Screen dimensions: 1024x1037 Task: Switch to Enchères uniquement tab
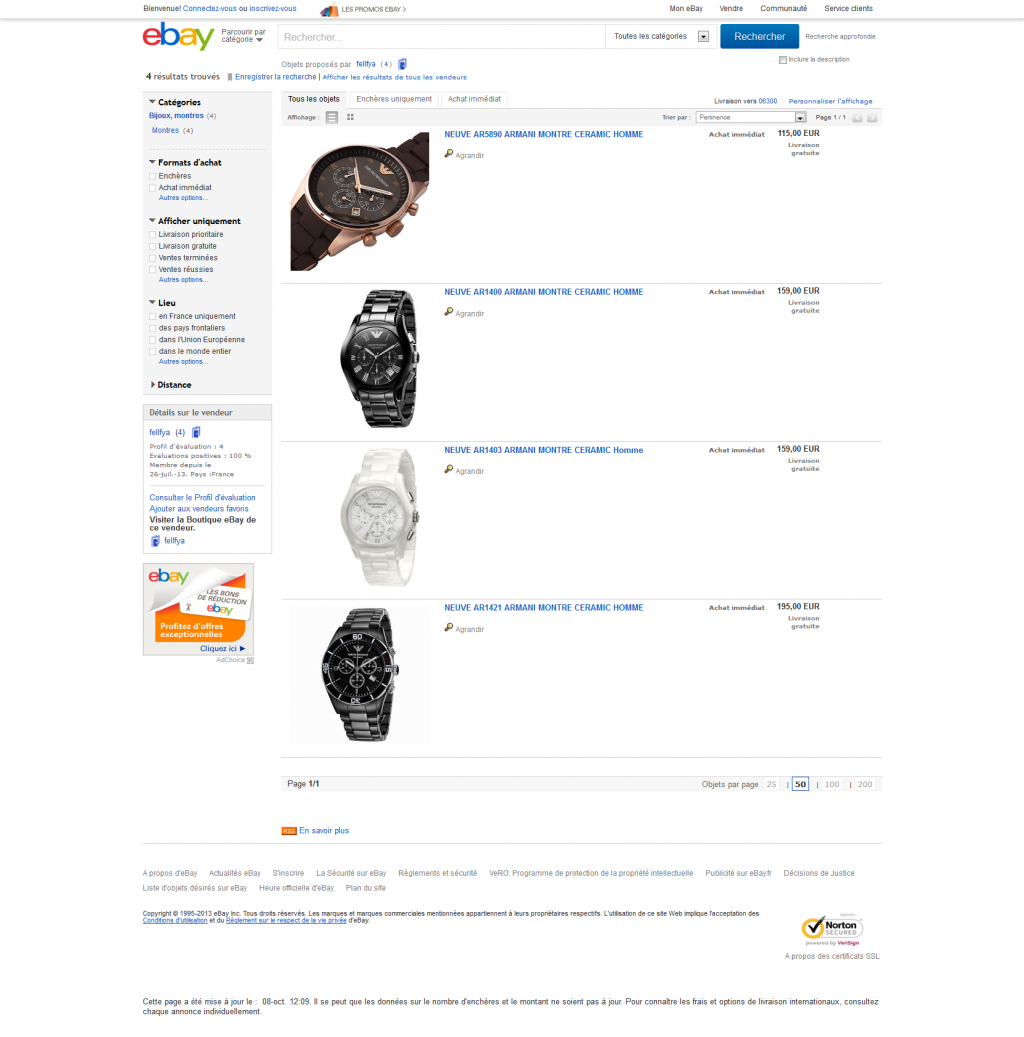click(x=394, y=99)
